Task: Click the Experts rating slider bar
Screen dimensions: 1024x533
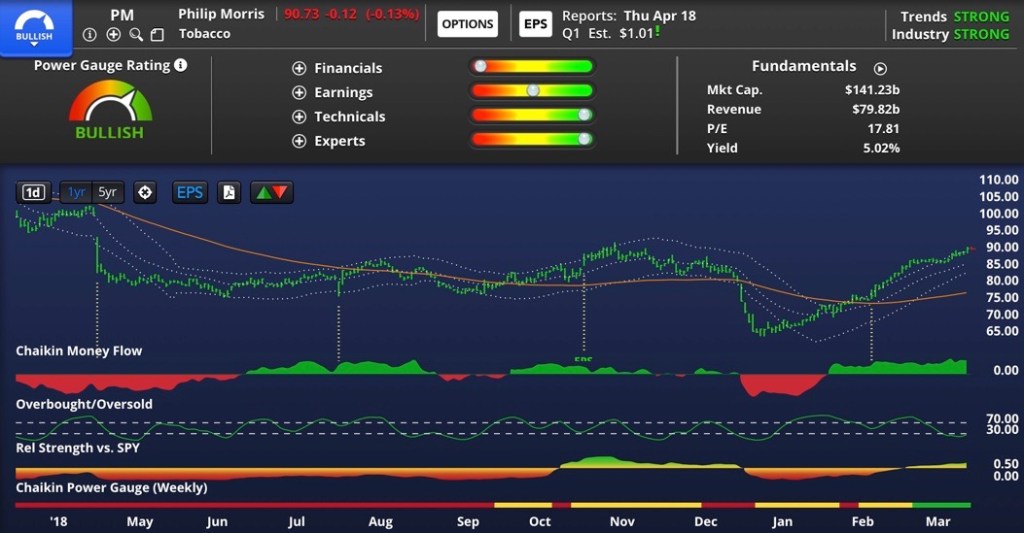Action: click(532, 140)
